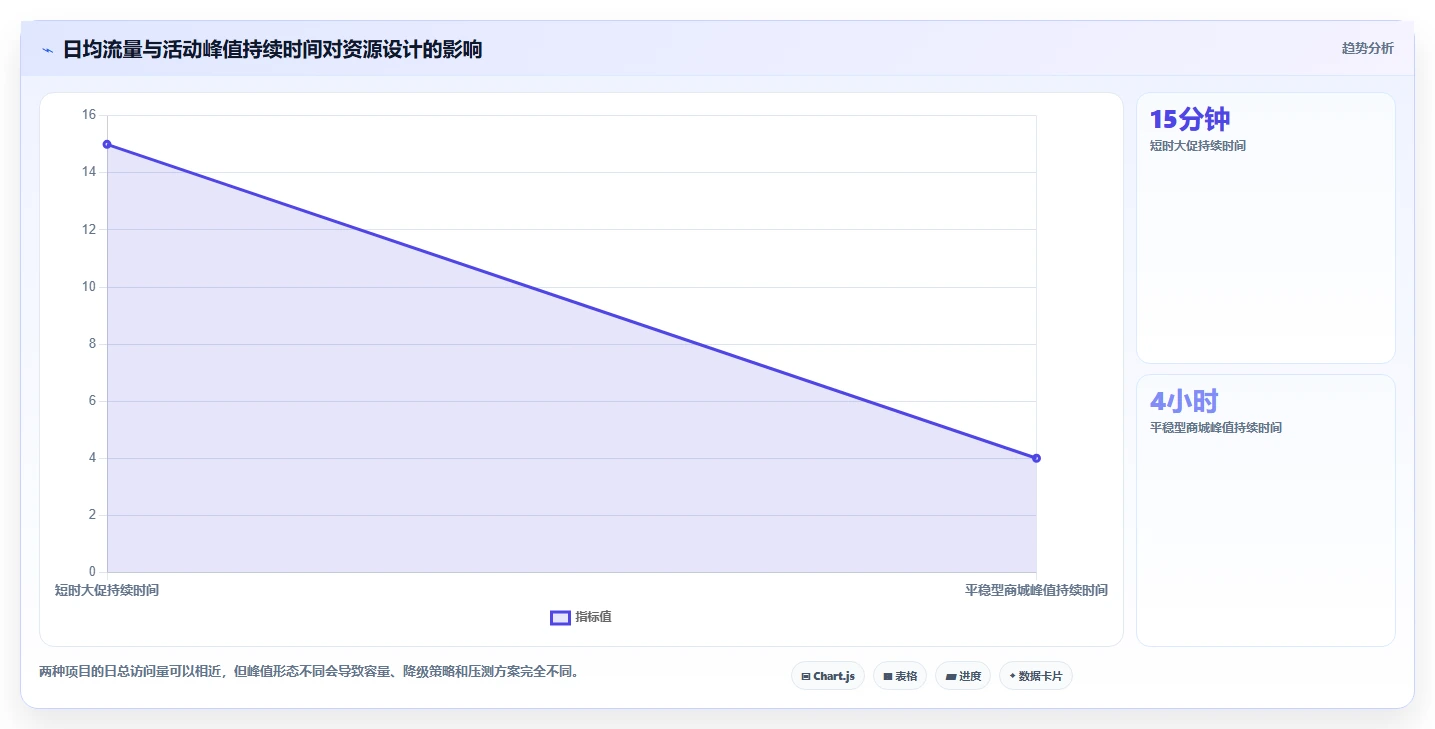Click the data point at value 4
Image resolution: width=1435 pixels, height=729 pixels.
1036,458
